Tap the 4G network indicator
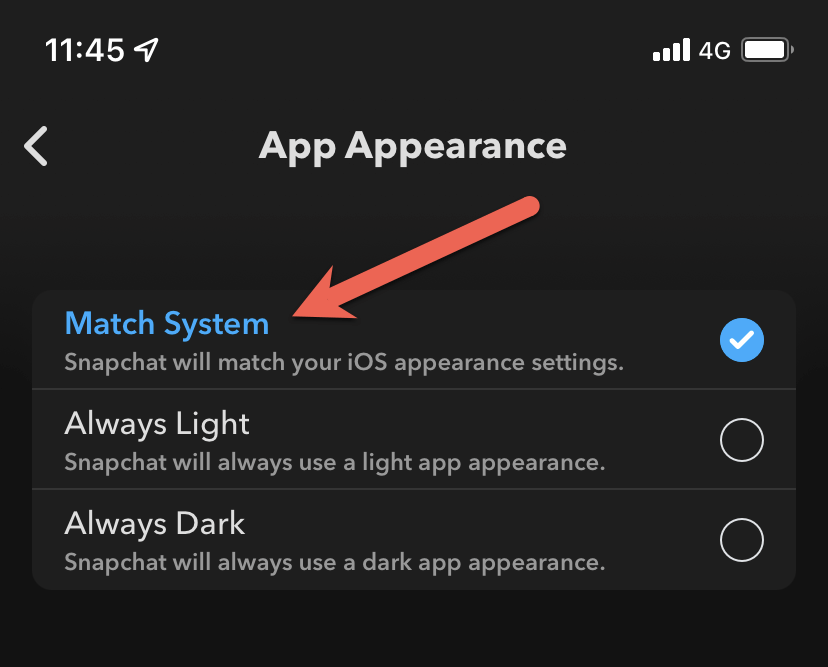 pos(714,51)
